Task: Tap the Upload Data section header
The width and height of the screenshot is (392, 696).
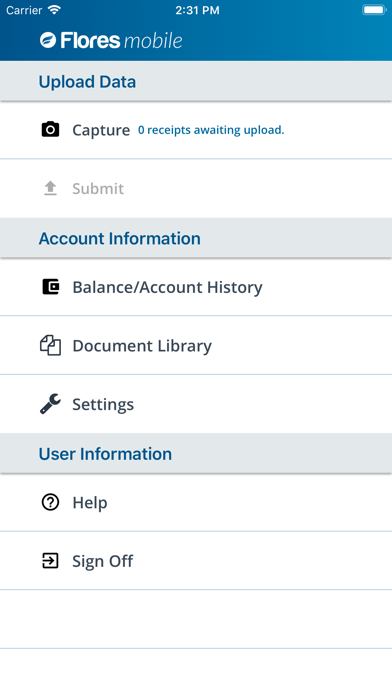Action: pos(196,81)
